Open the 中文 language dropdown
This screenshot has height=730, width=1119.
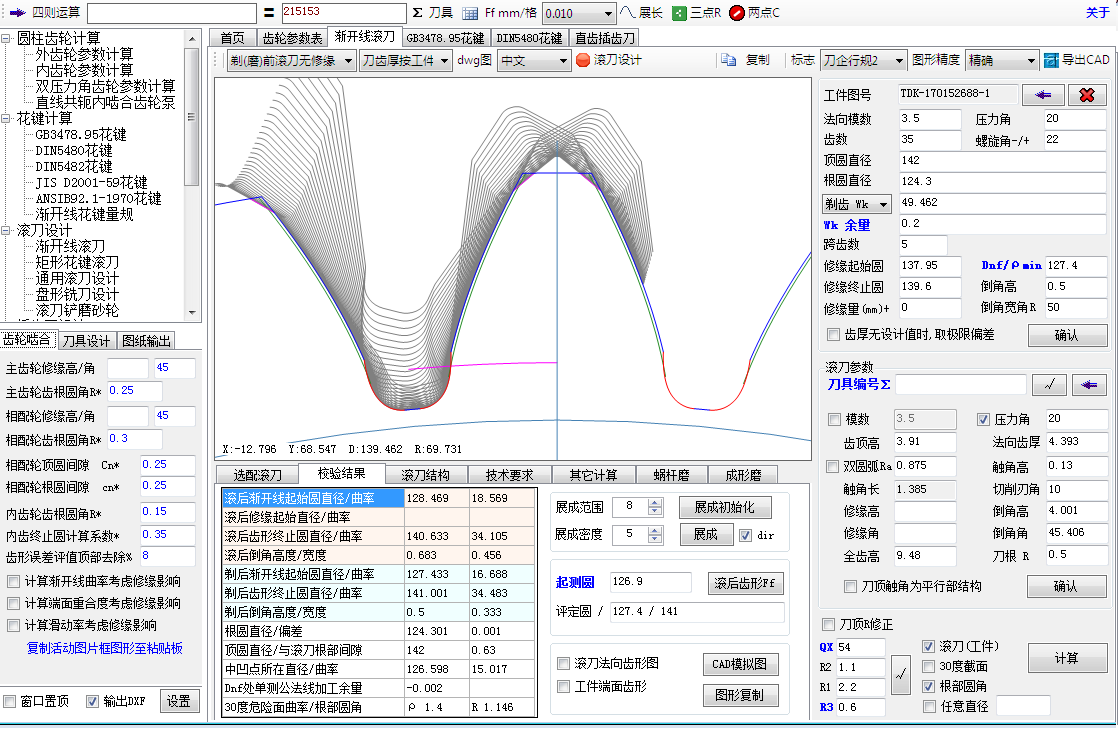(563, 61)
